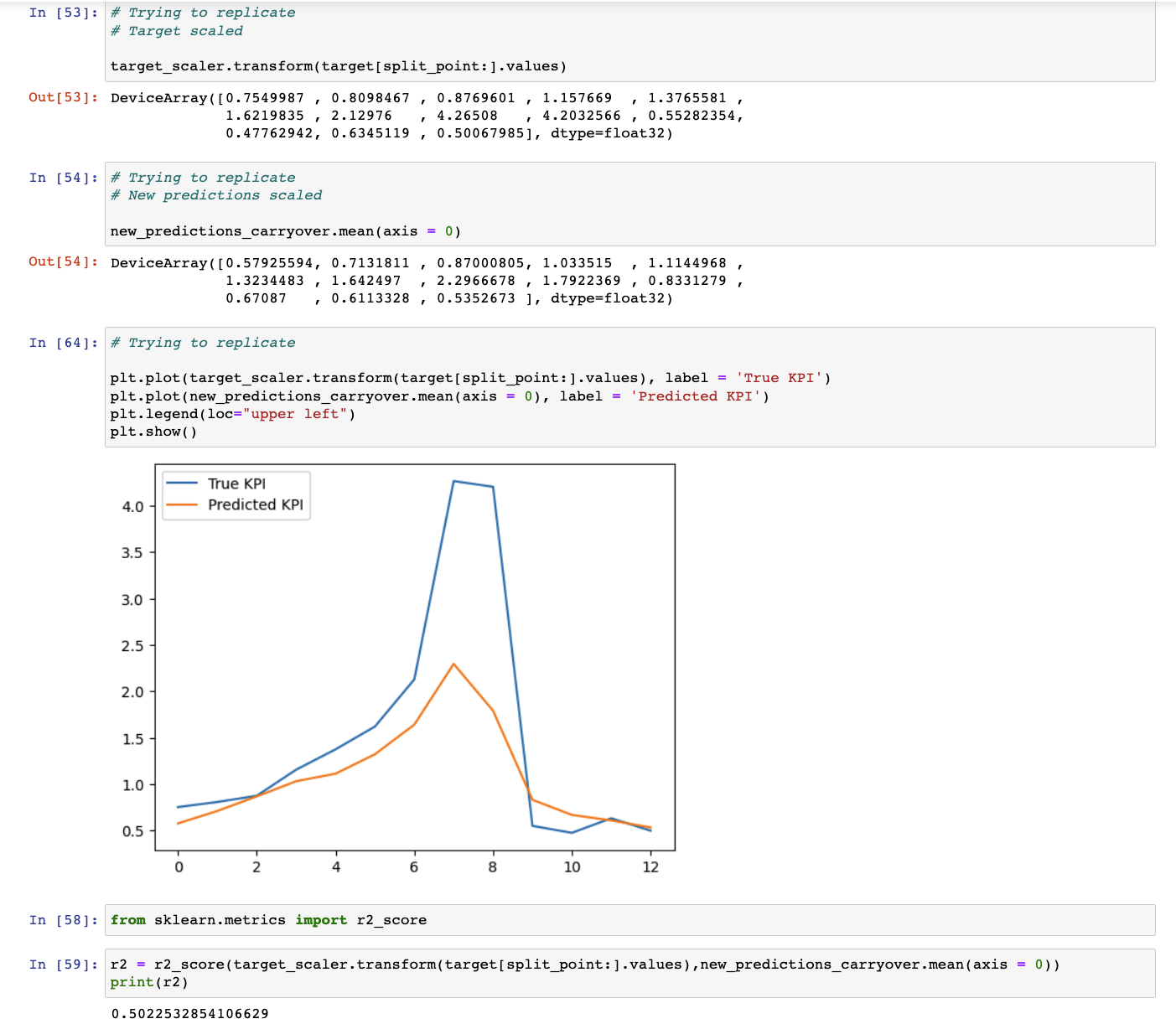Screen dimensions: 1176x1024
Task: Select the Out[53] prompt label
Action: coord(63,97)
